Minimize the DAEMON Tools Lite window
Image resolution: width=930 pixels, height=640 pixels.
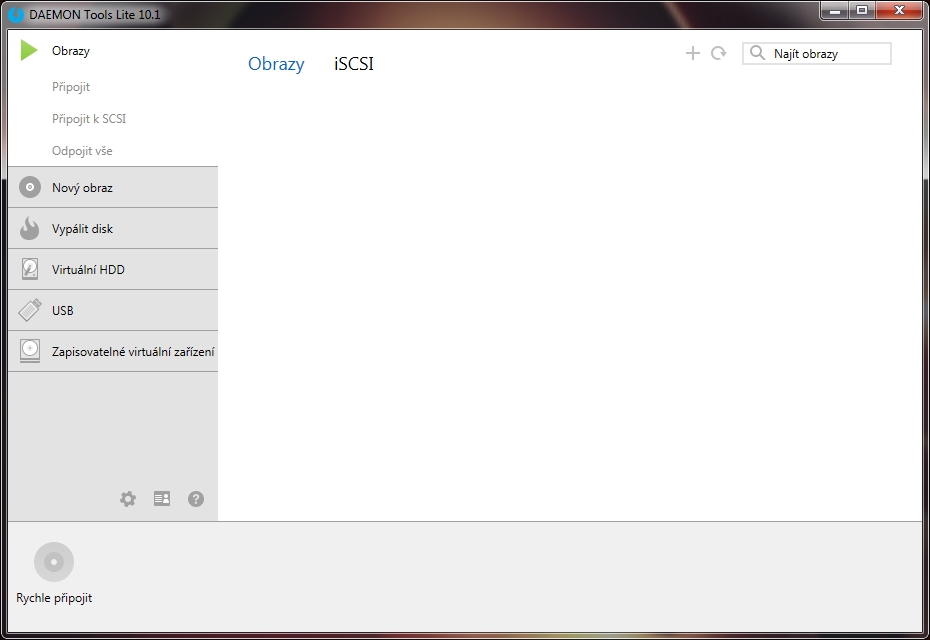(835, 11)
